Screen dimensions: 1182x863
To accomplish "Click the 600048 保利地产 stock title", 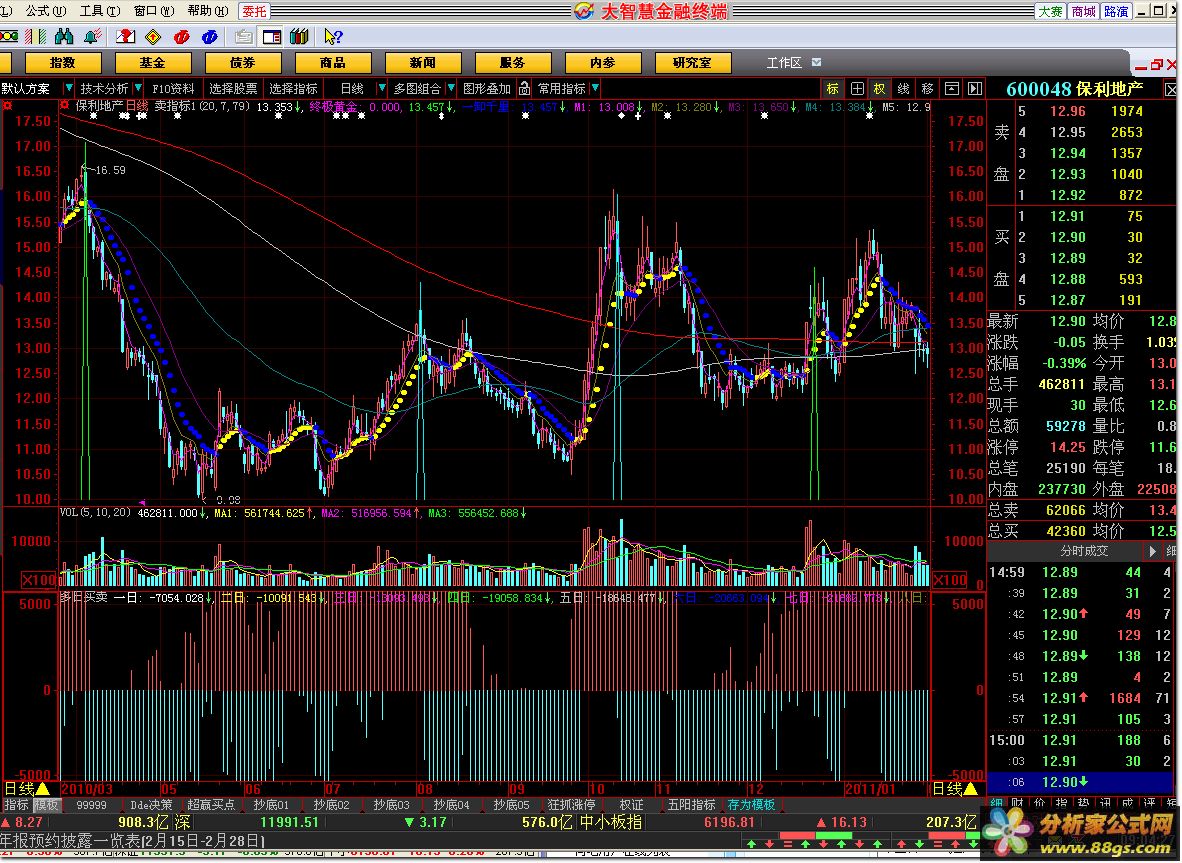I will (x=1074, y=89).
